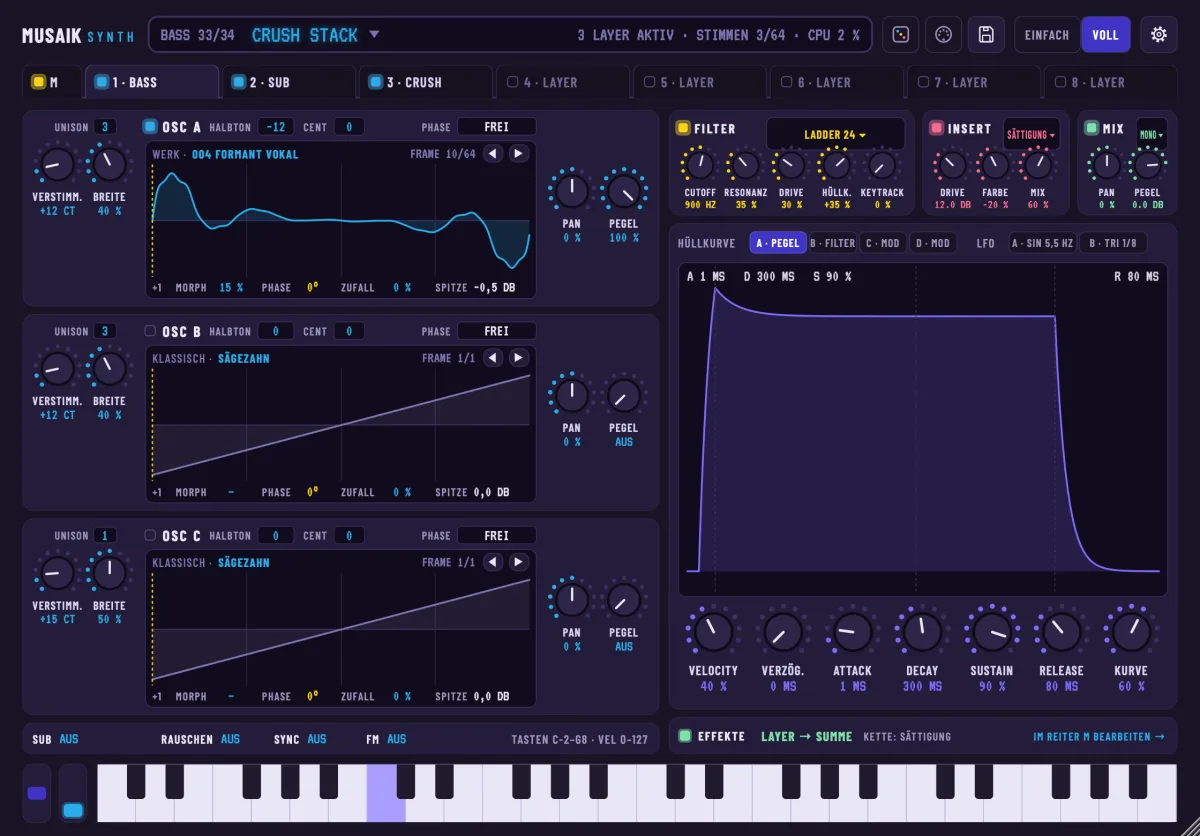The image size is (1200, 836).
Task: Disable oscillator OSC A
Action: [x=150, y=126]
